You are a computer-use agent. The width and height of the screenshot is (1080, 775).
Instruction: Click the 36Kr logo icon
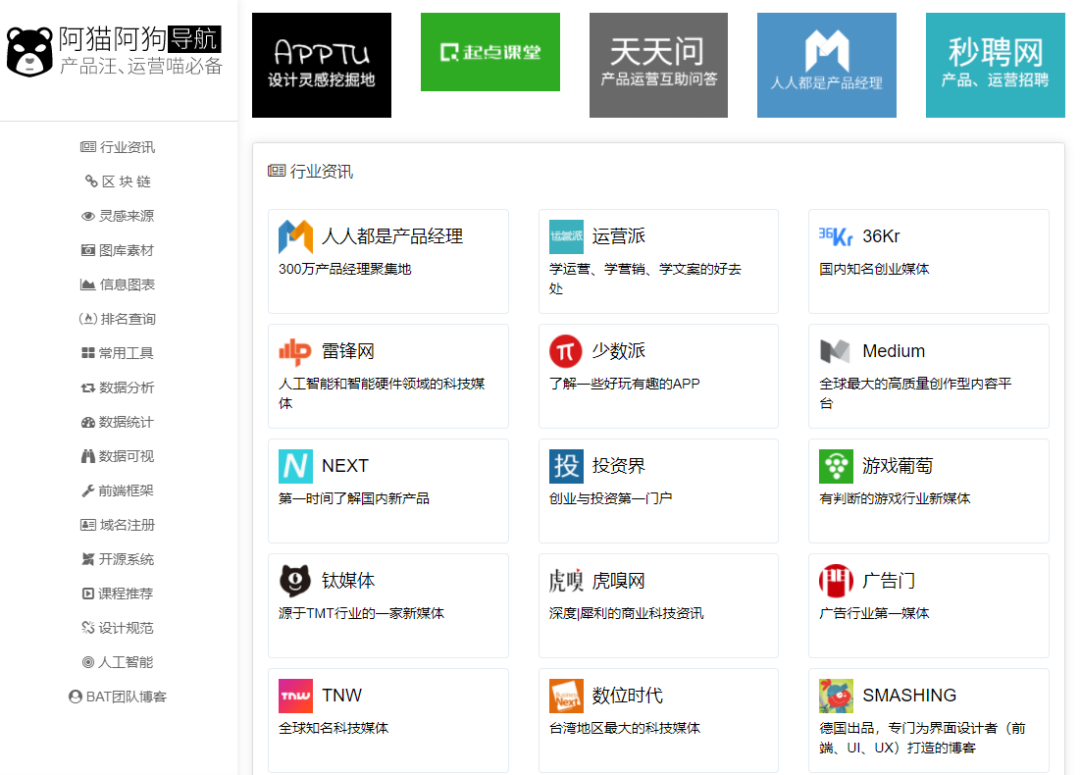pyautogui.click(x=836, y=236)
